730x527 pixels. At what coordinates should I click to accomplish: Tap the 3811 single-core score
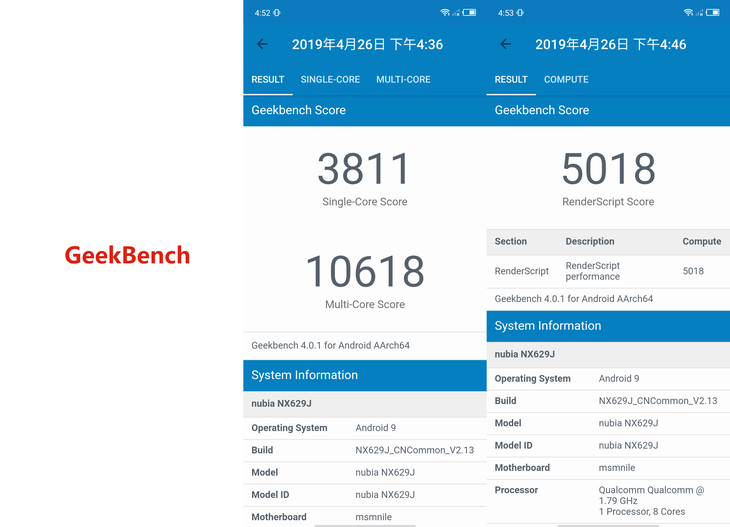coord(364,169)
